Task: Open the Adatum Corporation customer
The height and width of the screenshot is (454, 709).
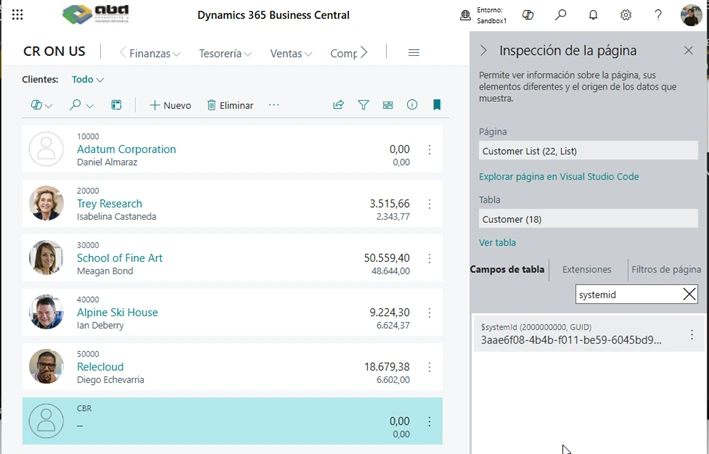Action: click(126, 149)
